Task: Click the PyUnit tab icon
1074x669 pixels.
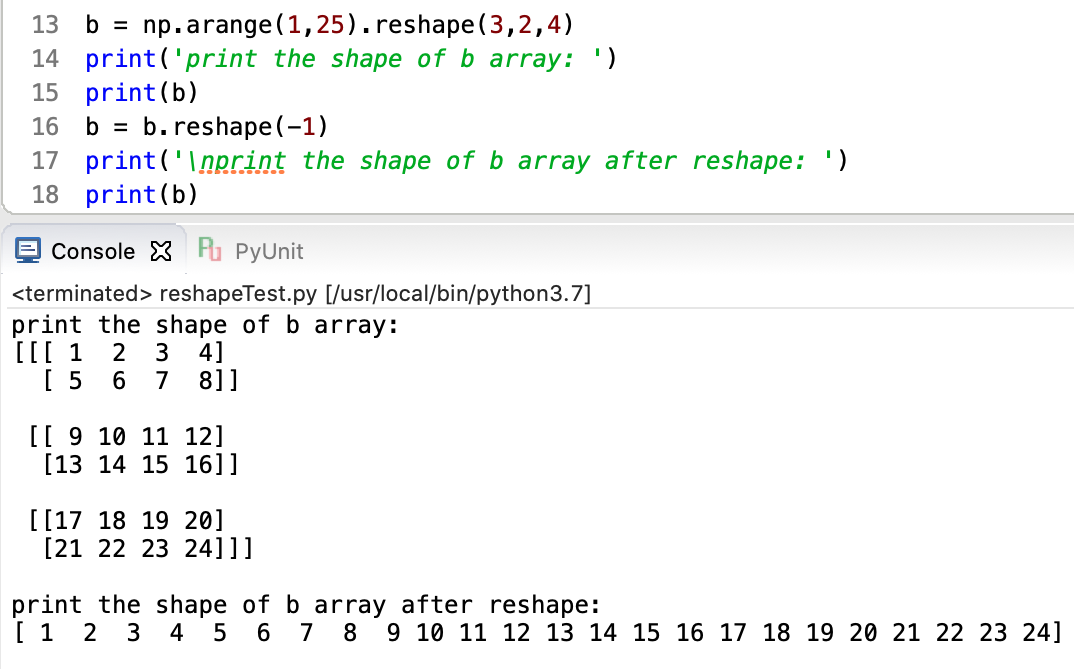Action: tap(209, 250)
